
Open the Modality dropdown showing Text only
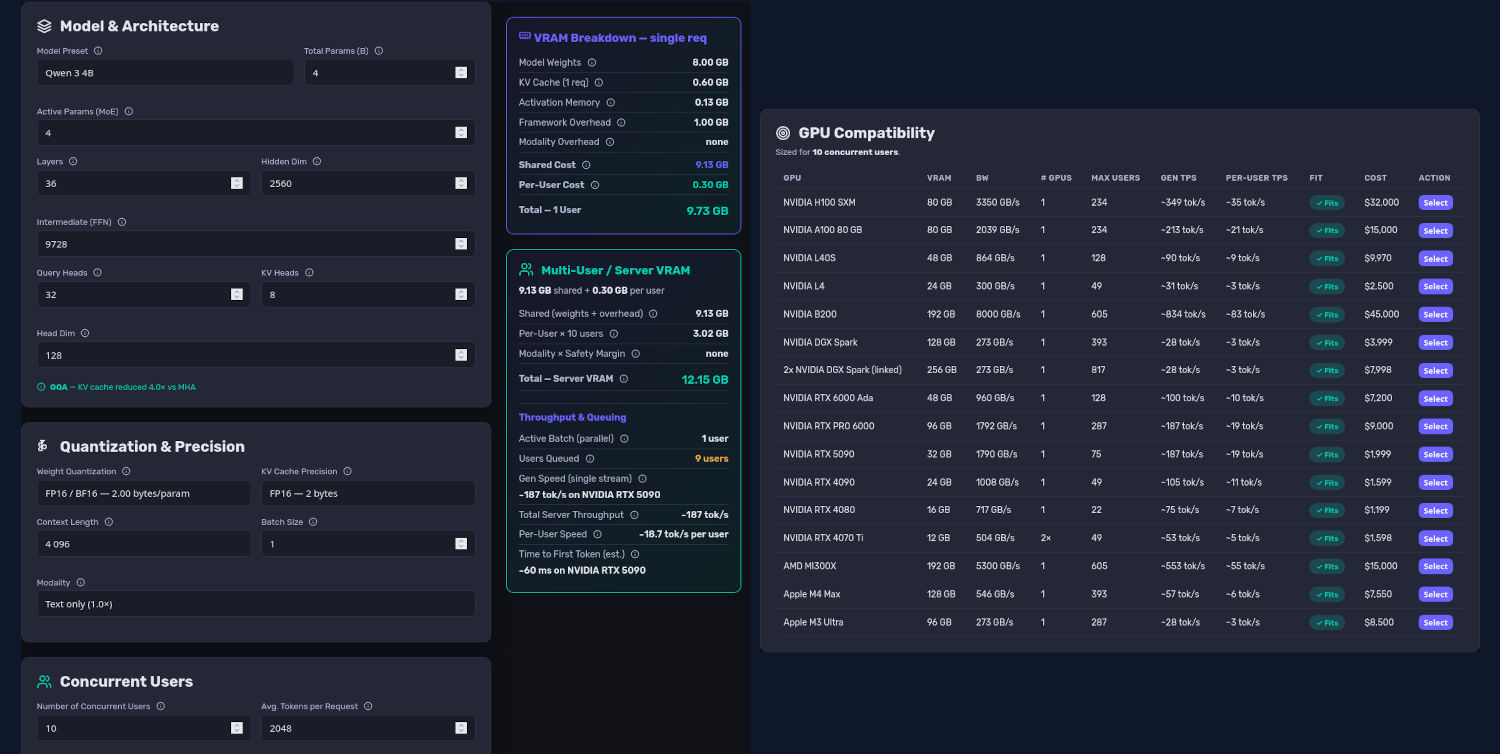[256, 604]
